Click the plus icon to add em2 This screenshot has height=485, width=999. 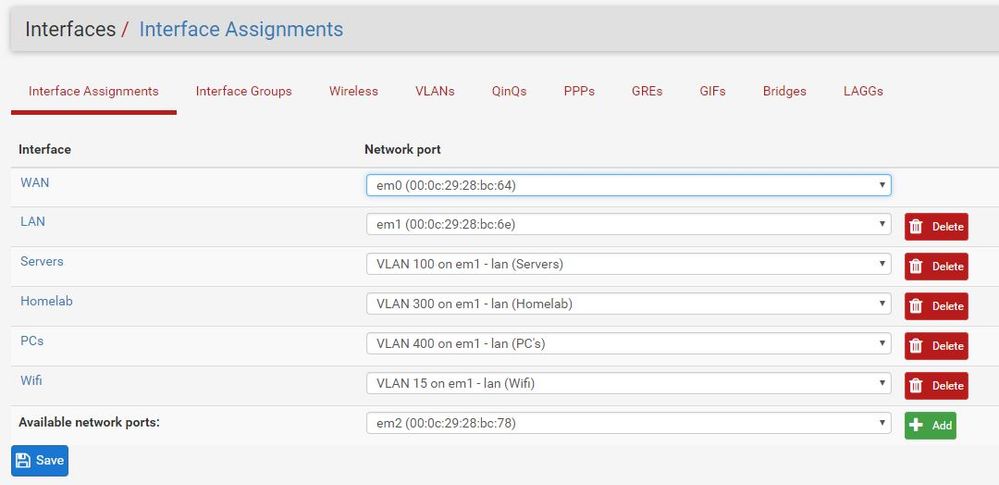coord(918,425)
